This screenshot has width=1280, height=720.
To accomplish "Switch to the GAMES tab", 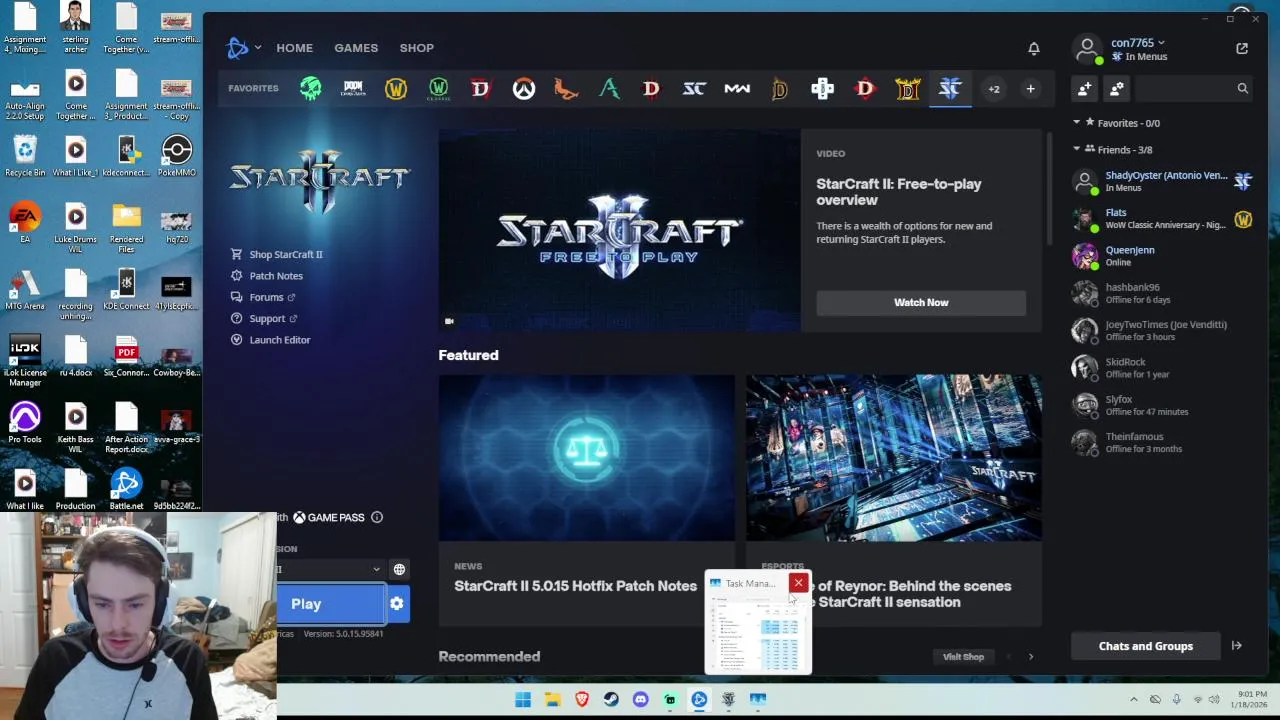I will coord(356,48).
